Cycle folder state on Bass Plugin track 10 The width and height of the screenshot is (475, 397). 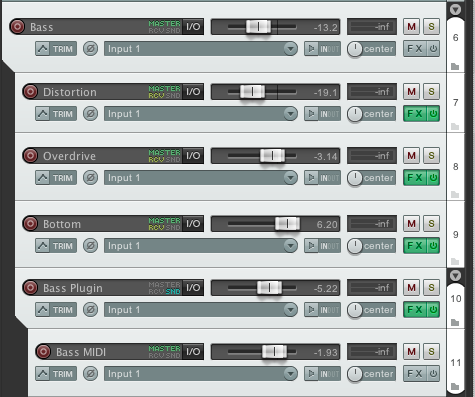pos(455,322)
